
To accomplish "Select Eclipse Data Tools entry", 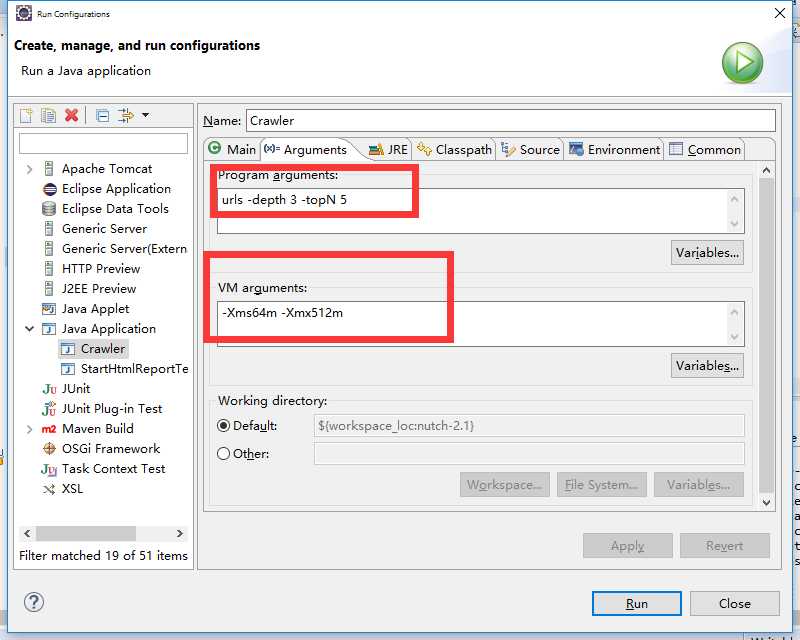I will click(115, 209).
